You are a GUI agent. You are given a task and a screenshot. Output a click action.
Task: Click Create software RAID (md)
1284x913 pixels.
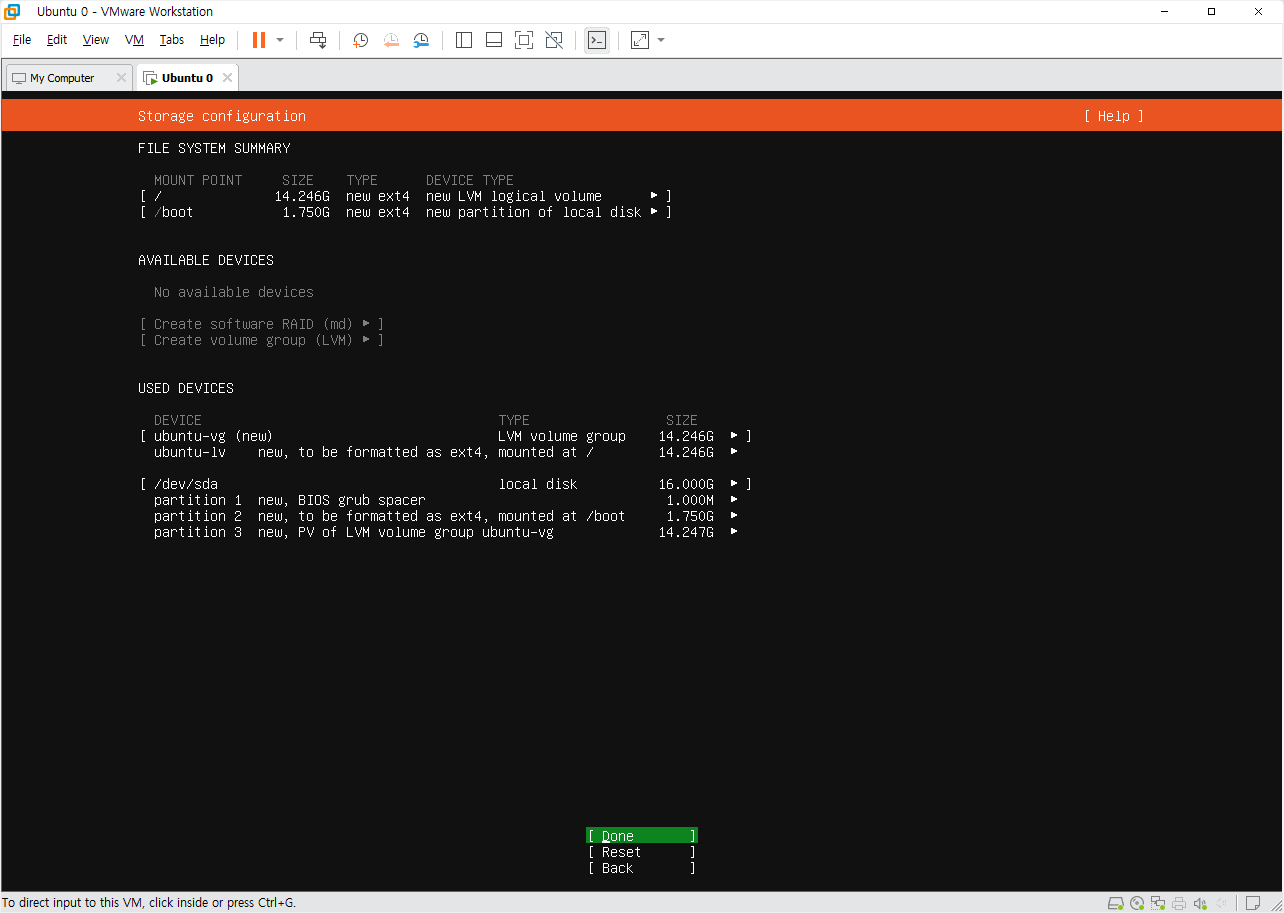click(262, 324)
